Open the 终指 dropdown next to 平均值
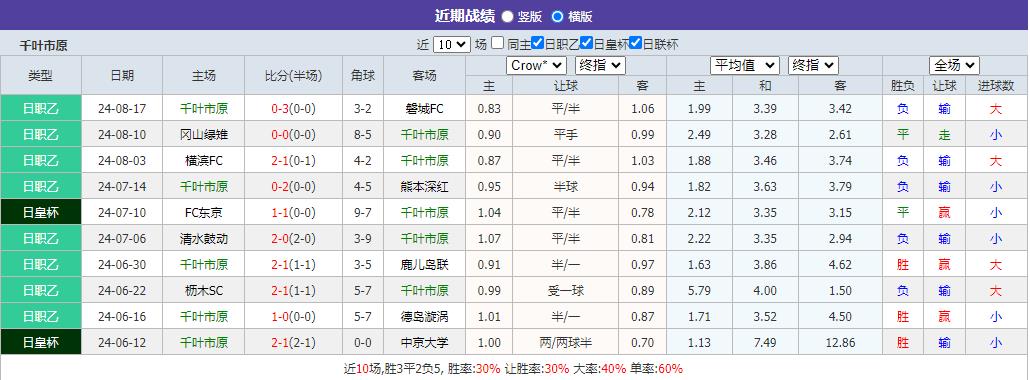This screenshot has height=380, width=1030. pos(813,65)
